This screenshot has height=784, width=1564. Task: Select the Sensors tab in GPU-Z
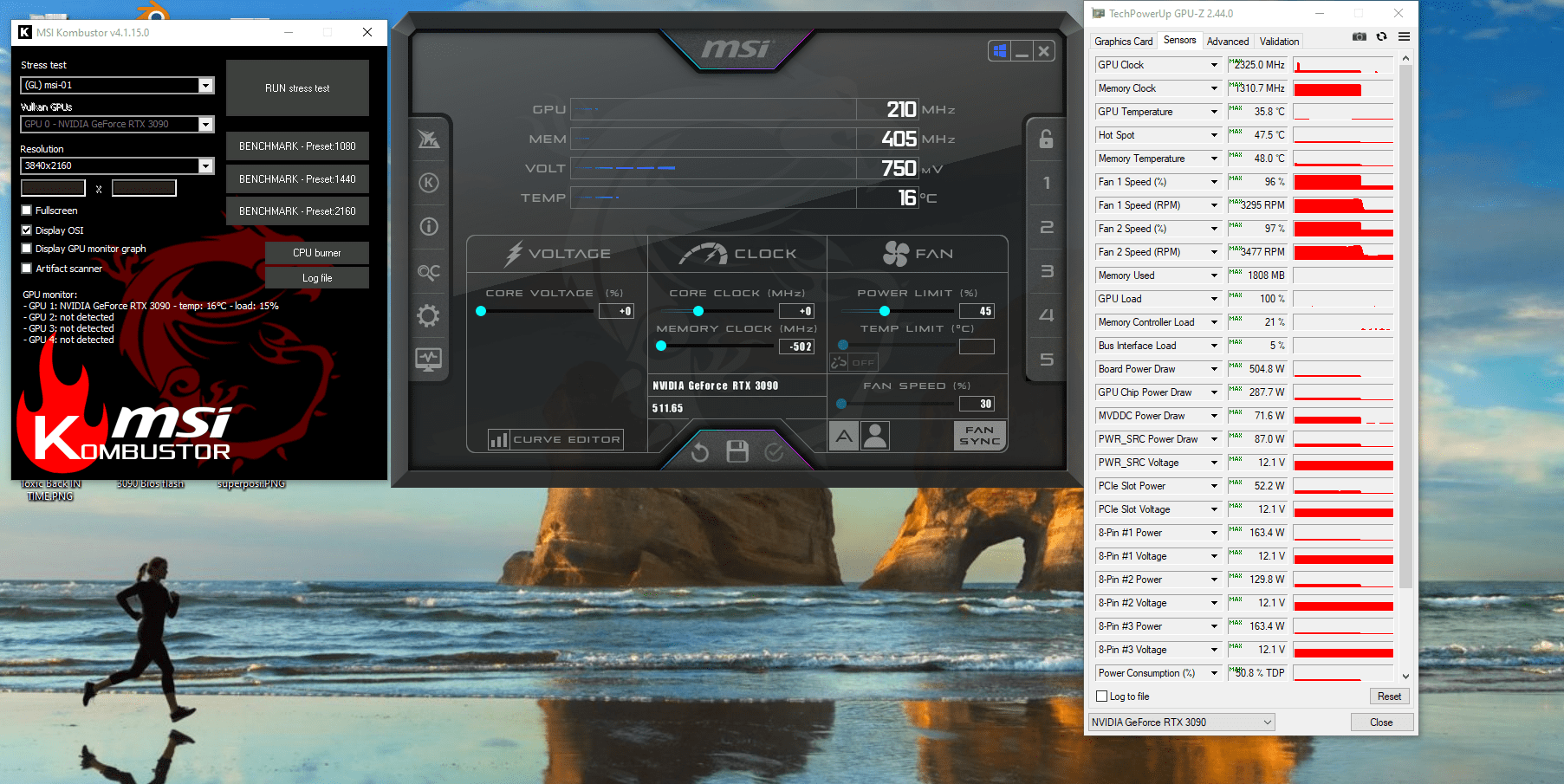coord(1179,40)
